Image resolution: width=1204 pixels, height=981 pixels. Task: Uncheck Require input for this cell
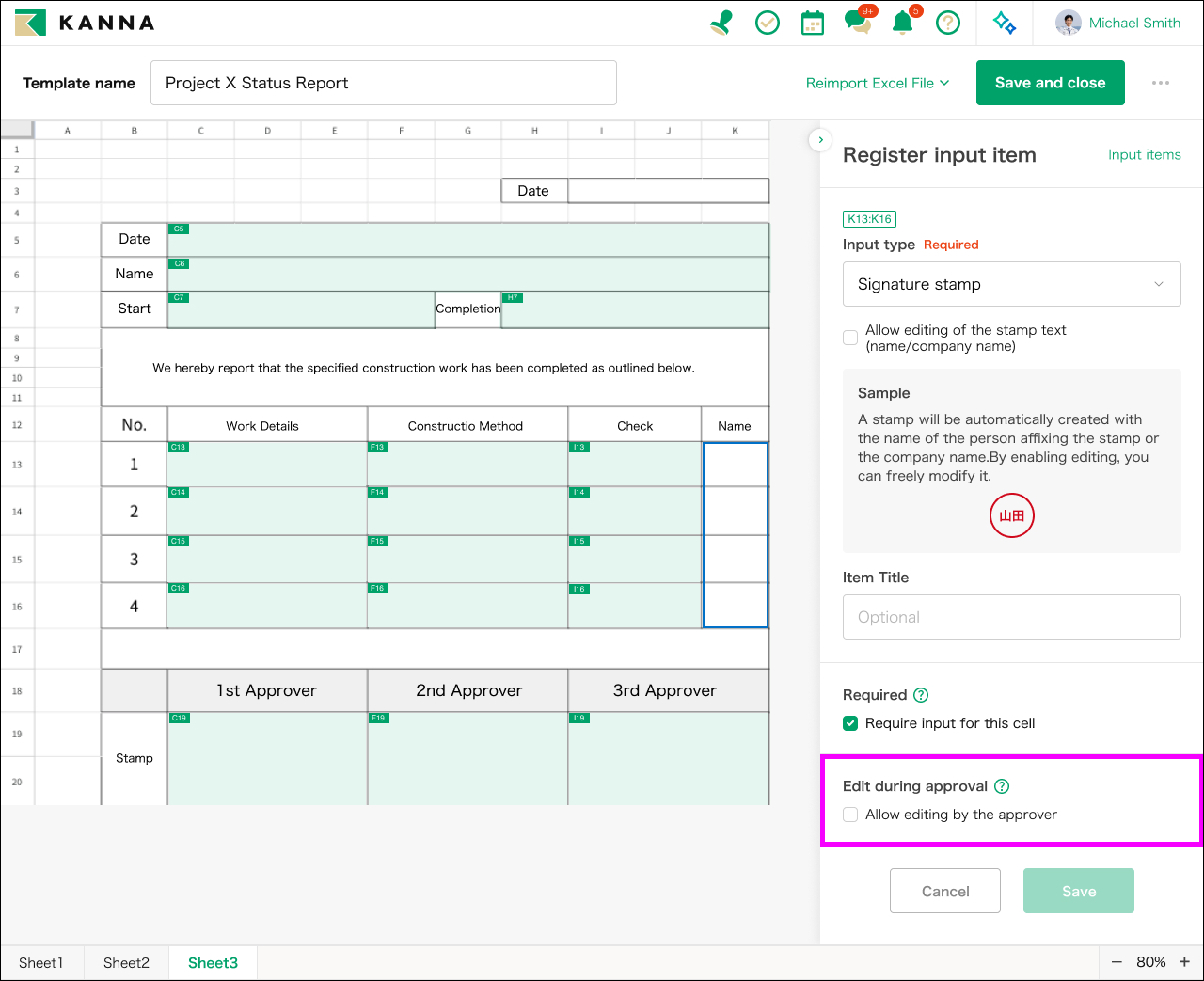click(x=850, y=723)
